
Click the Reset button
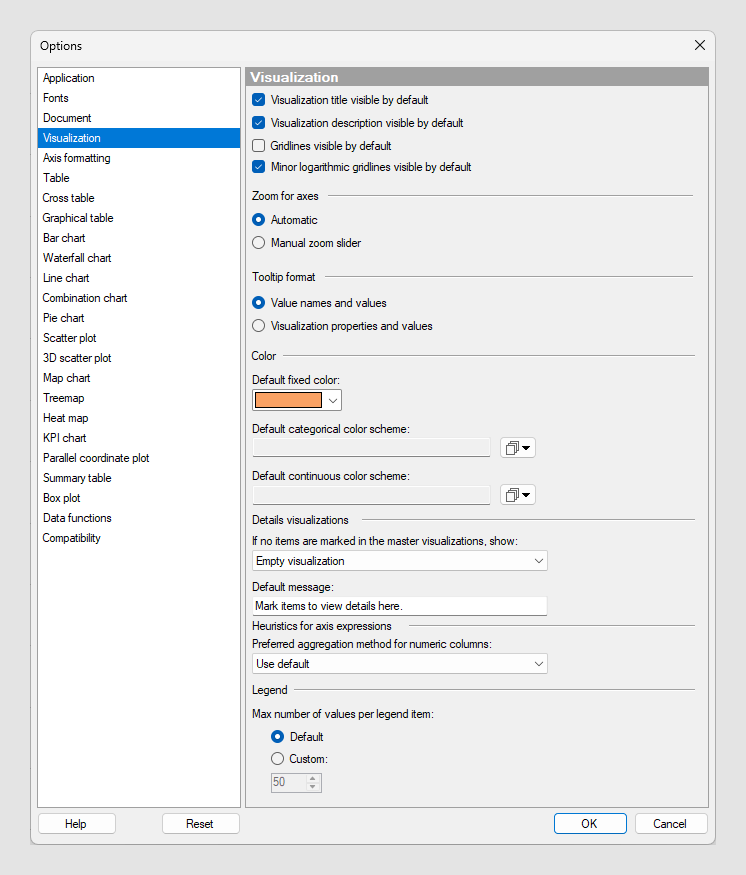(x=201, y=824)
